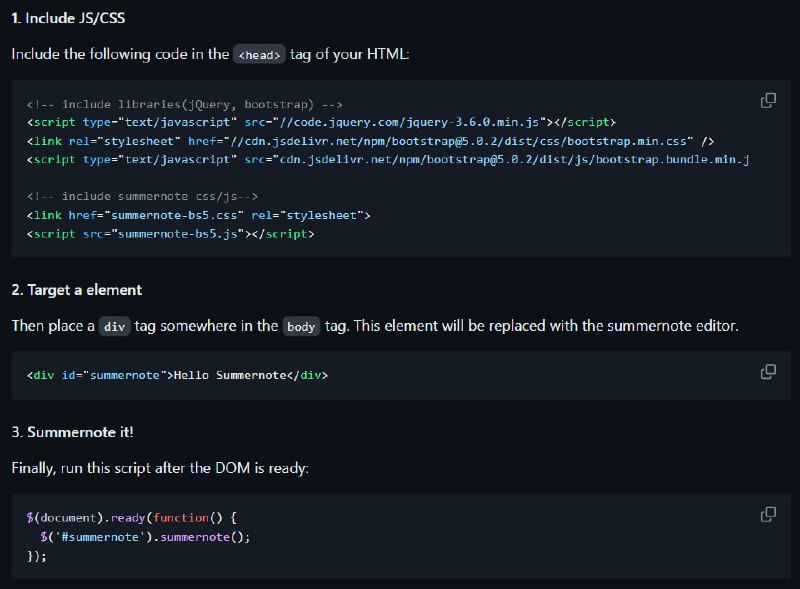Click the 'body' inline code tag

click(301, 327)
